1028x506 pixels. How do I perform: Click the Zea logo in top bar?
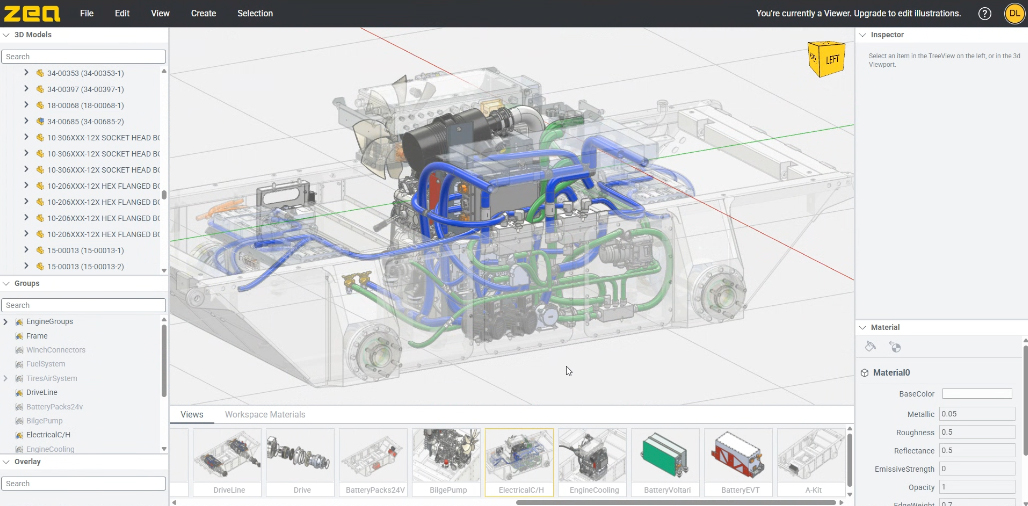(x=32, y=14)
